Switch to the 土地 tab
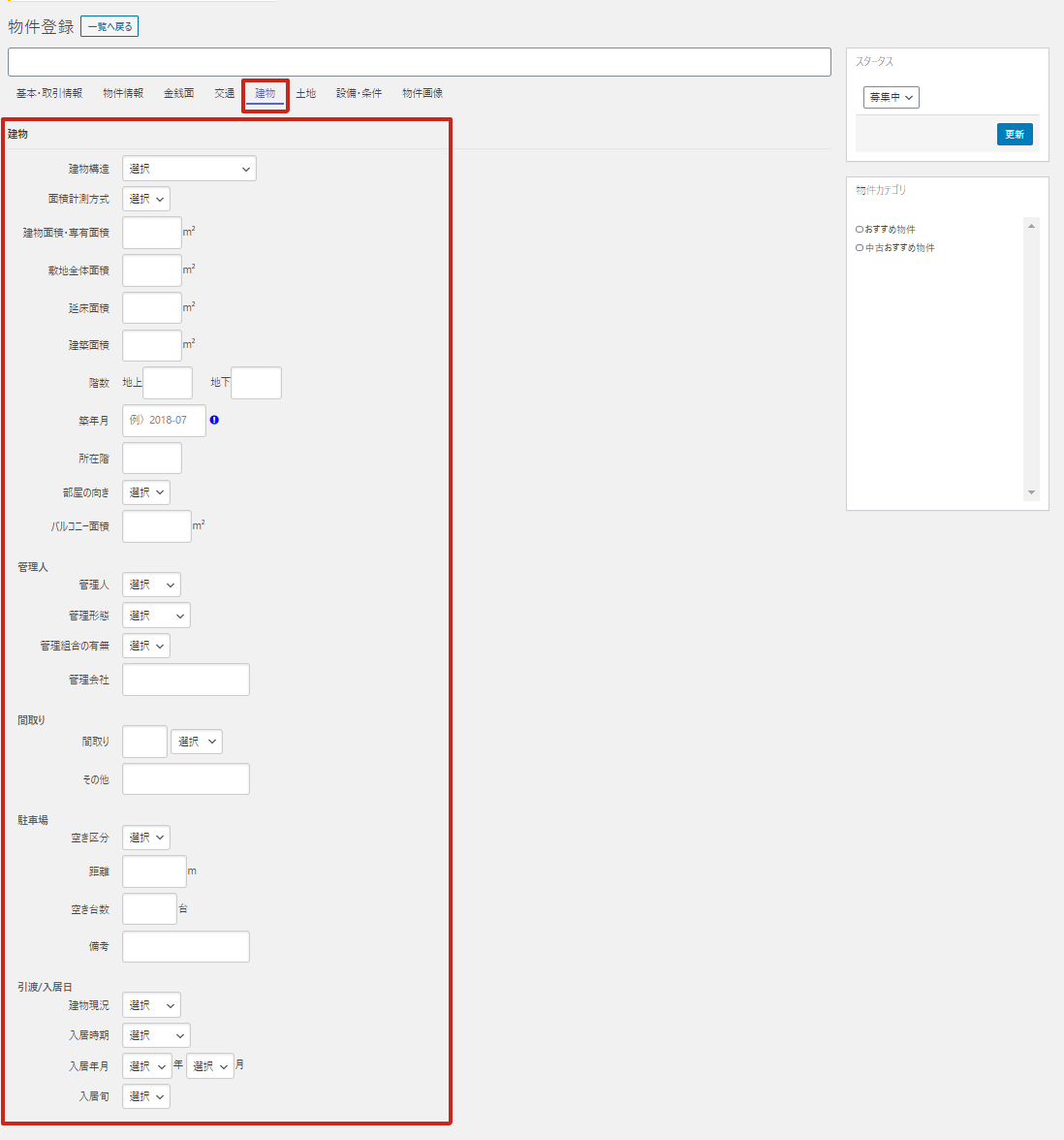Image resolution: width=1064 pixels, height=1140 pixels. (x=305, y=93)
